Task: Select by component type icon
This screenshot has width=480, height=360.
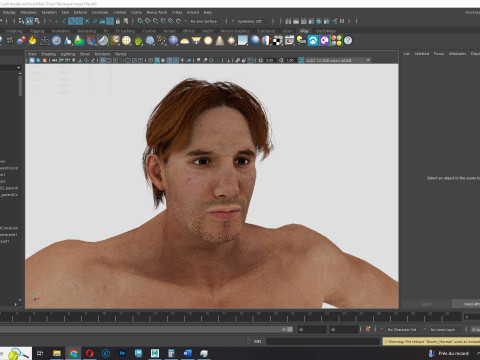Action: click(x=37, y=21)
